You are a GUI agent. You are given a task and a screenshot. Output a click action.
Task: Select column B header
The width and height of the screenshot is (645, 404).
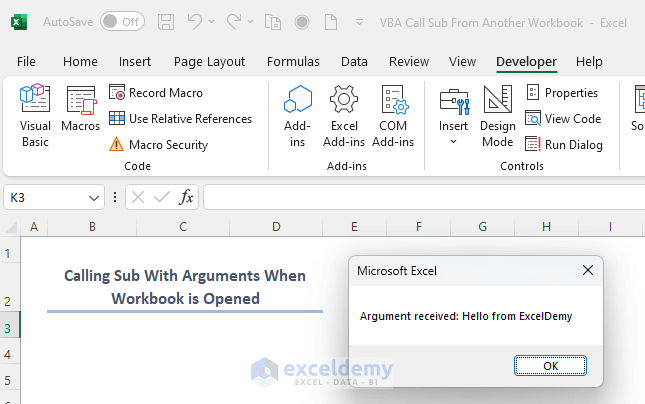(x=92, y=227)
